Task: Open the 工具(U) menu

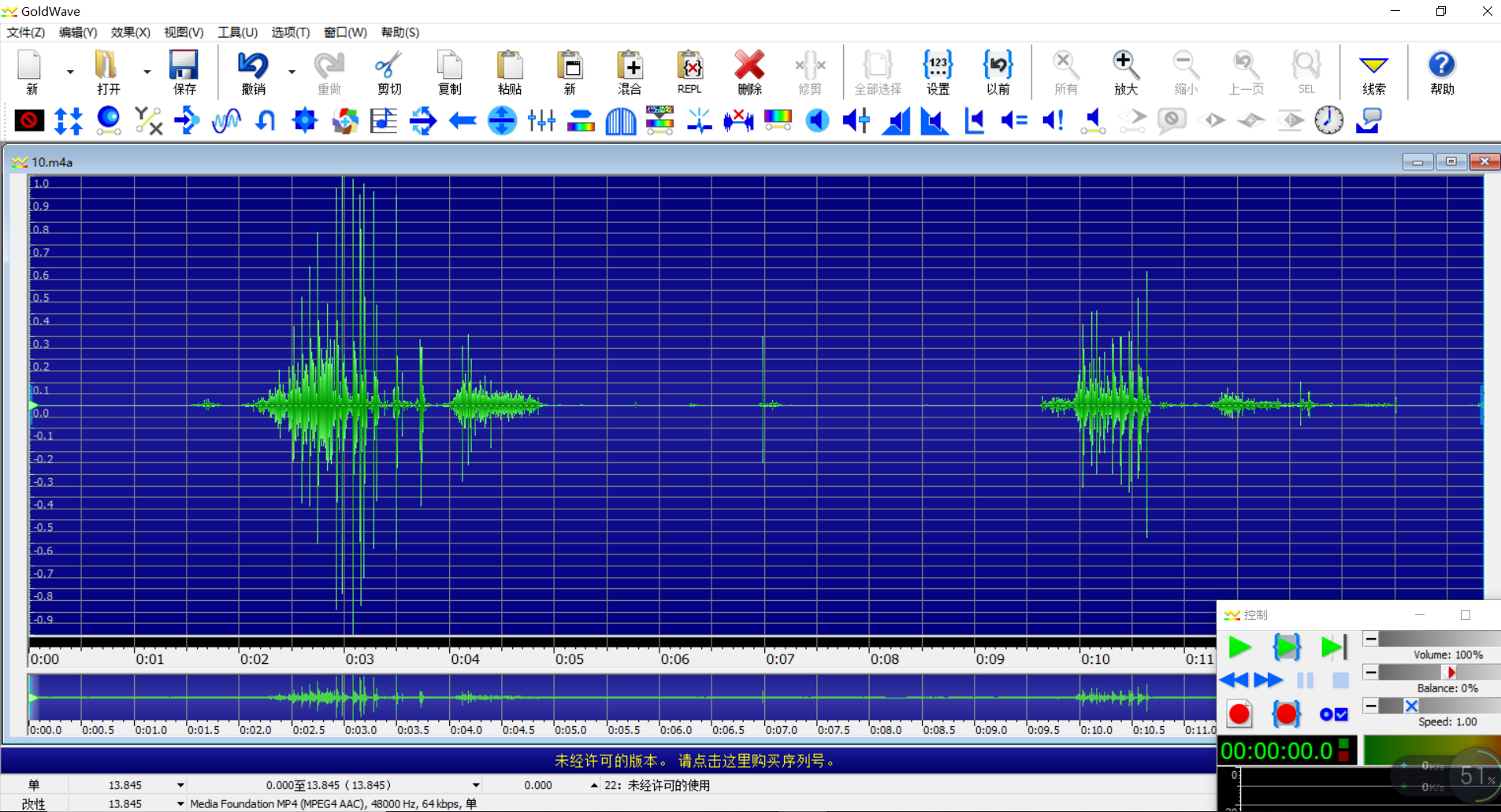Action: (x=237, y=32)
